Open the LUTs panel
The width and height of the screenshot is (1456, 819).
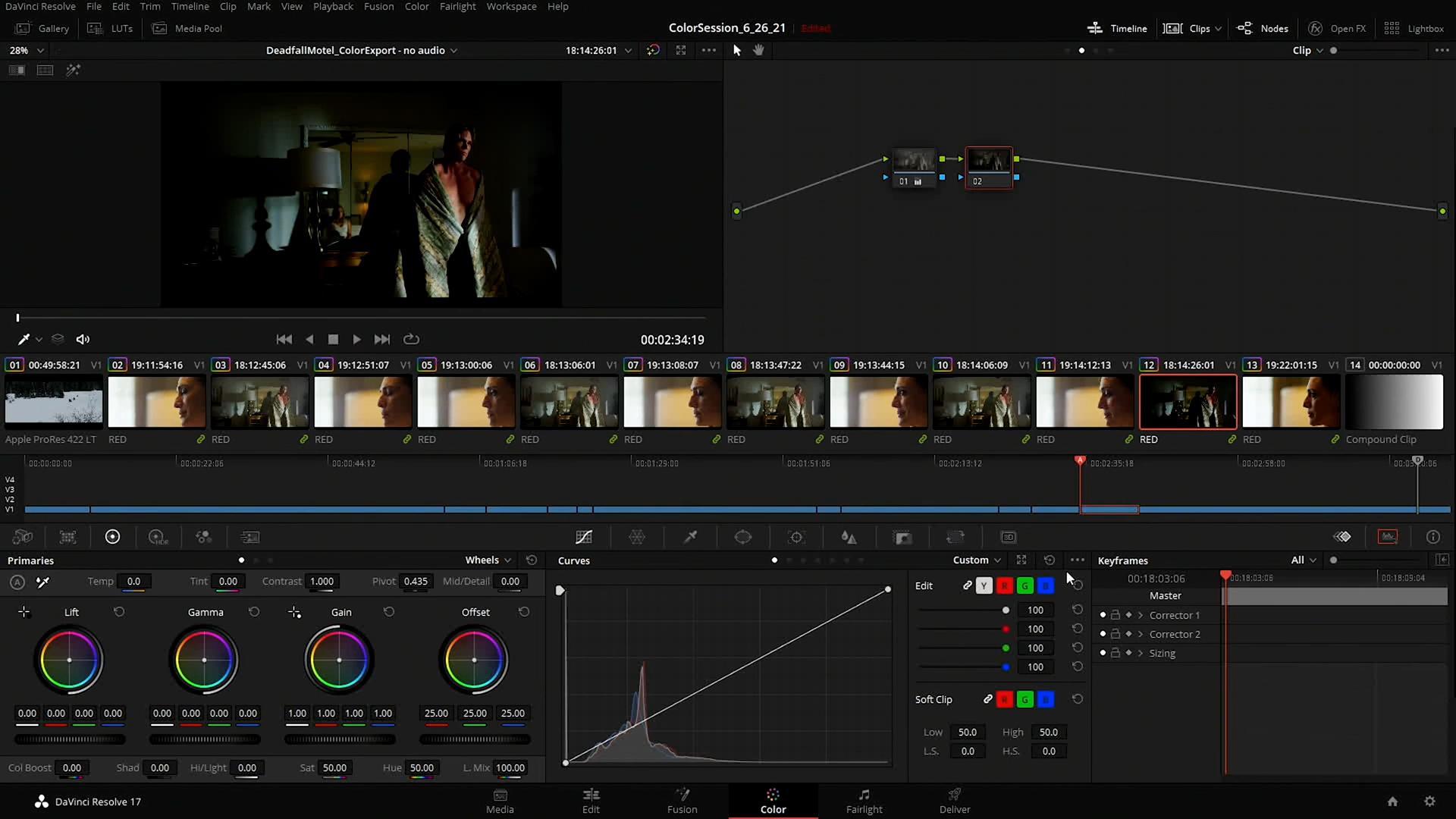coord(110,28)
